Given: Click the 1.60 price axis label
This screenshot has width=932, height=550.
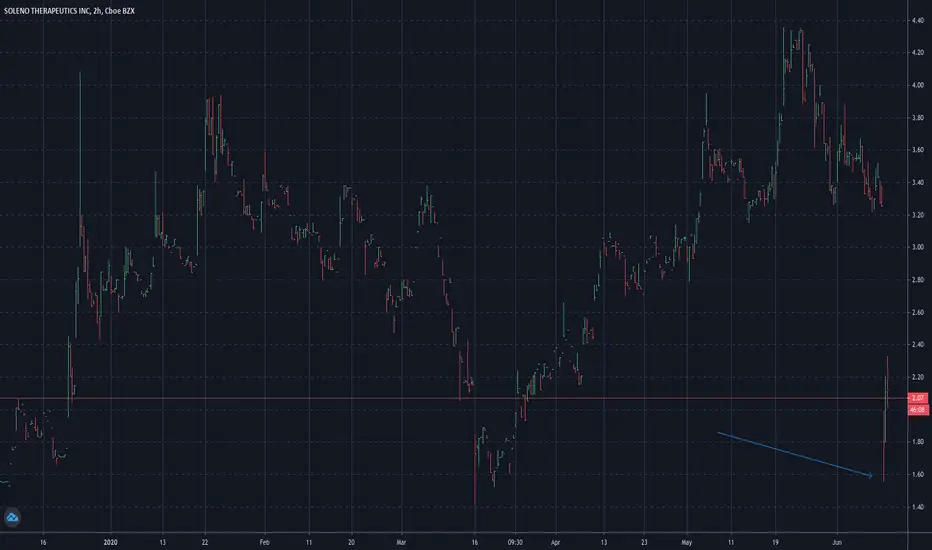Looking at the screenshot, I should [918, 474].
